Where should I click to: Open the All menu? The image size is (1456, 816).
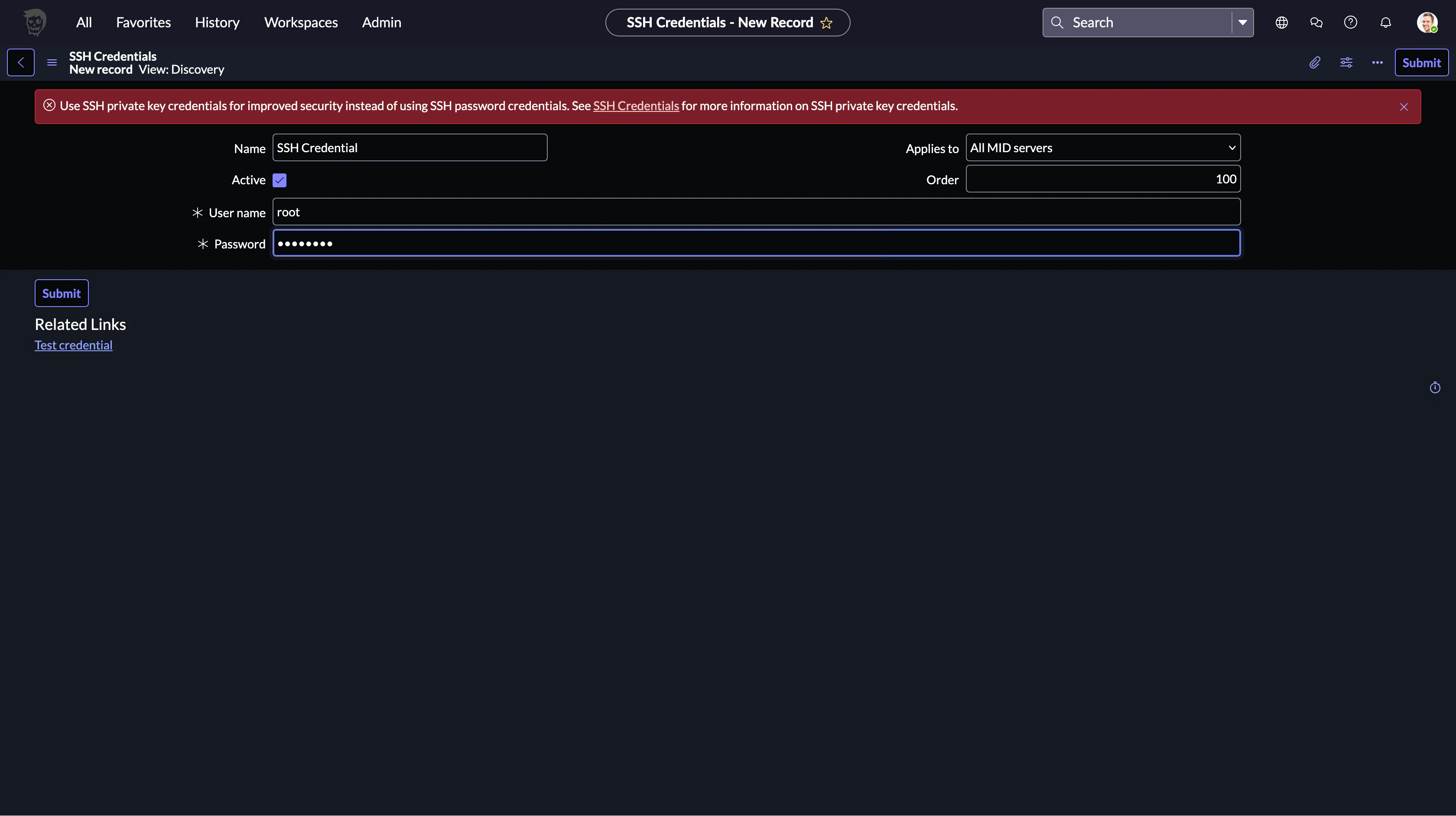(84, 23)
